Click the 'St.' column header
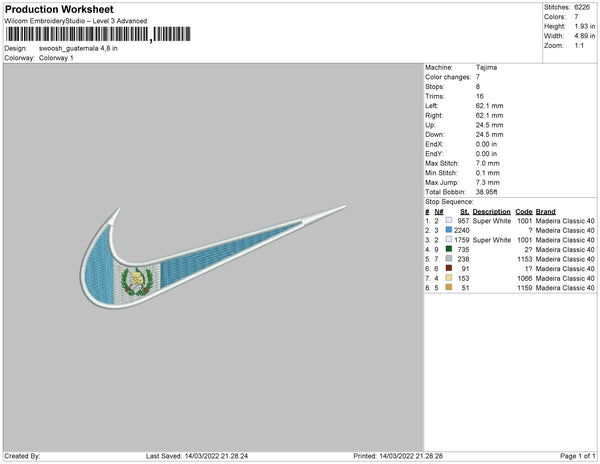 tap(464, 212)
